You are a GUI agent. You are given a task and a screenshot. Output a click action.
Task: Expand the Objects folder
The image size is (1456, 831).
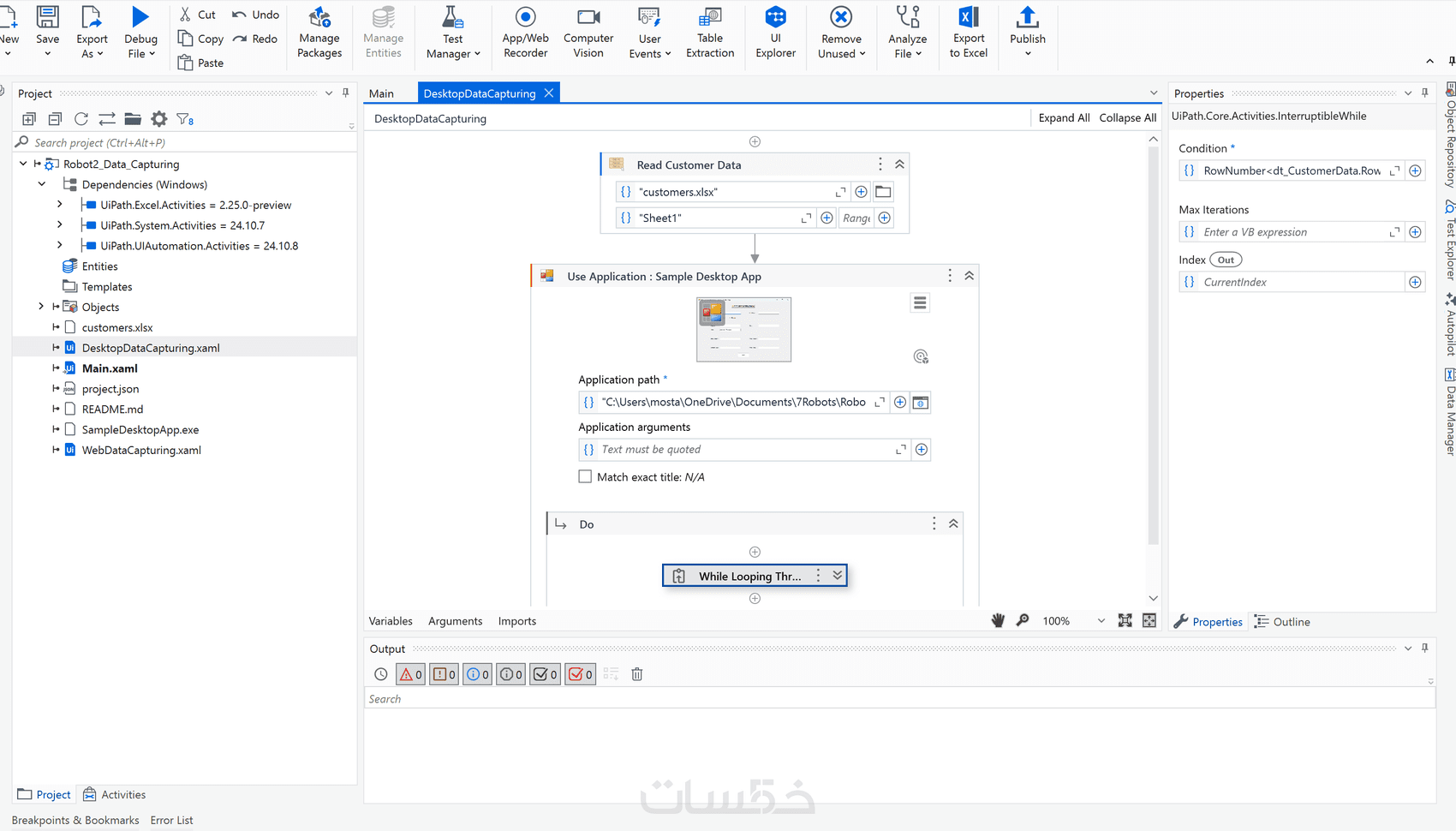(x=41, y=307)
